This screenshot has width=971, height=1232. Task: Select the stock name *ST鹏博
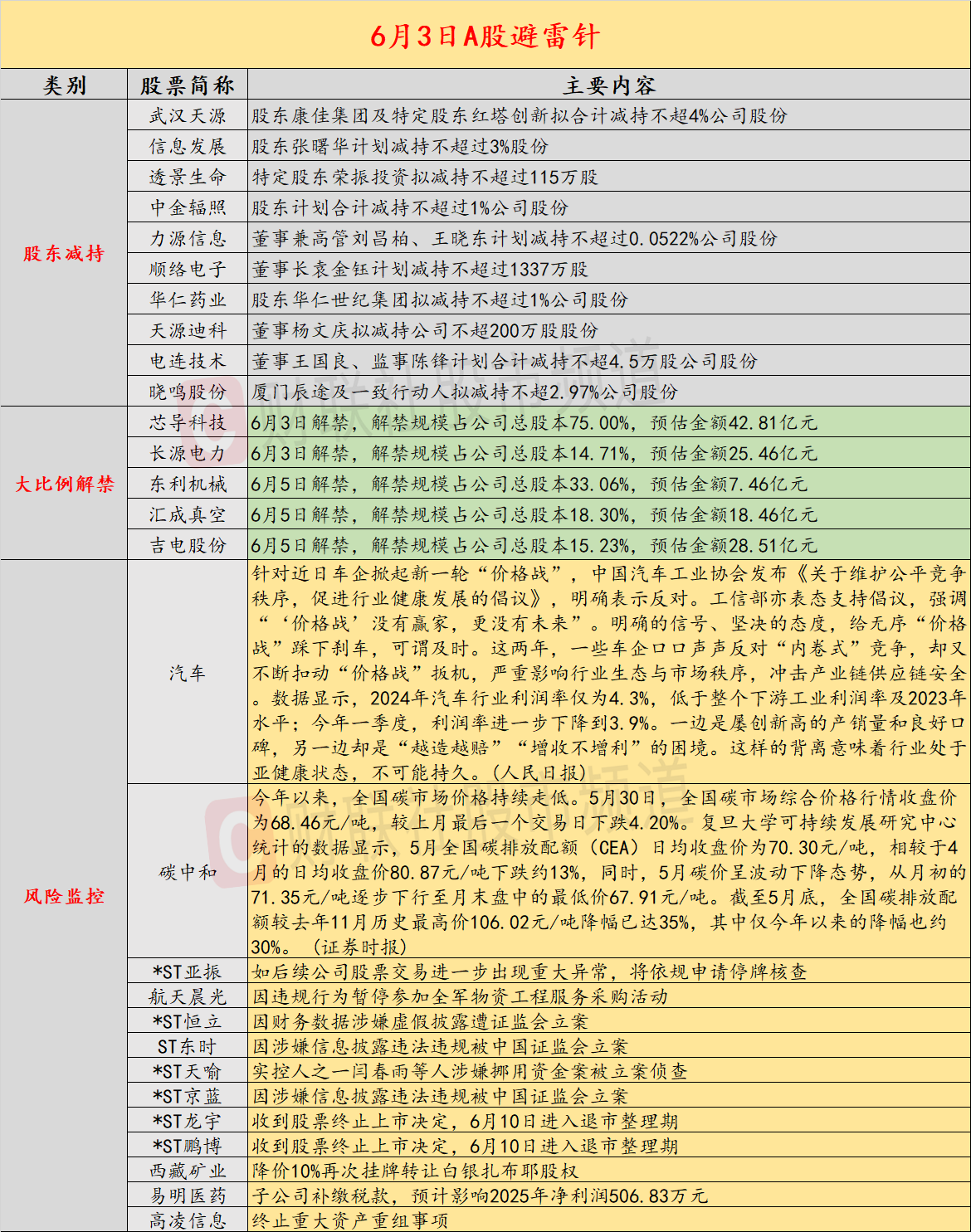click(x=188, y=1147)
